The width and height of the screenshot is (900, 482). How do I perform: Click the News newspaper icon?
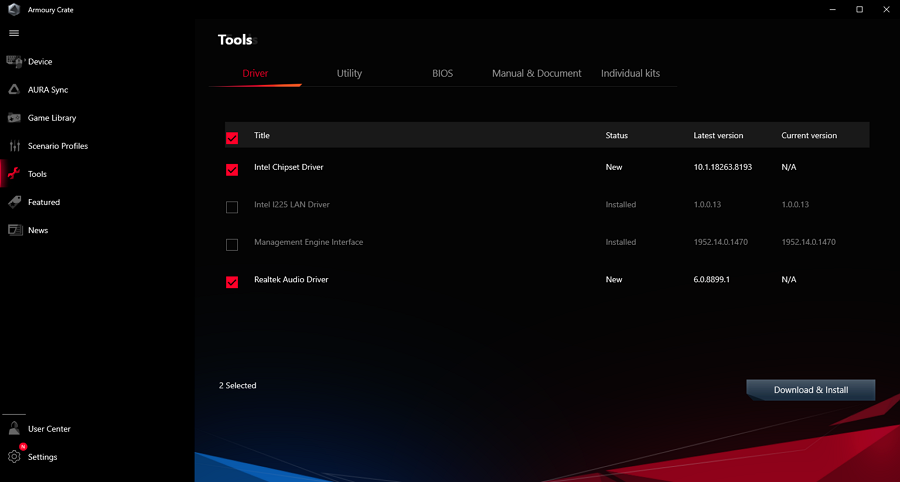point(14,230)
